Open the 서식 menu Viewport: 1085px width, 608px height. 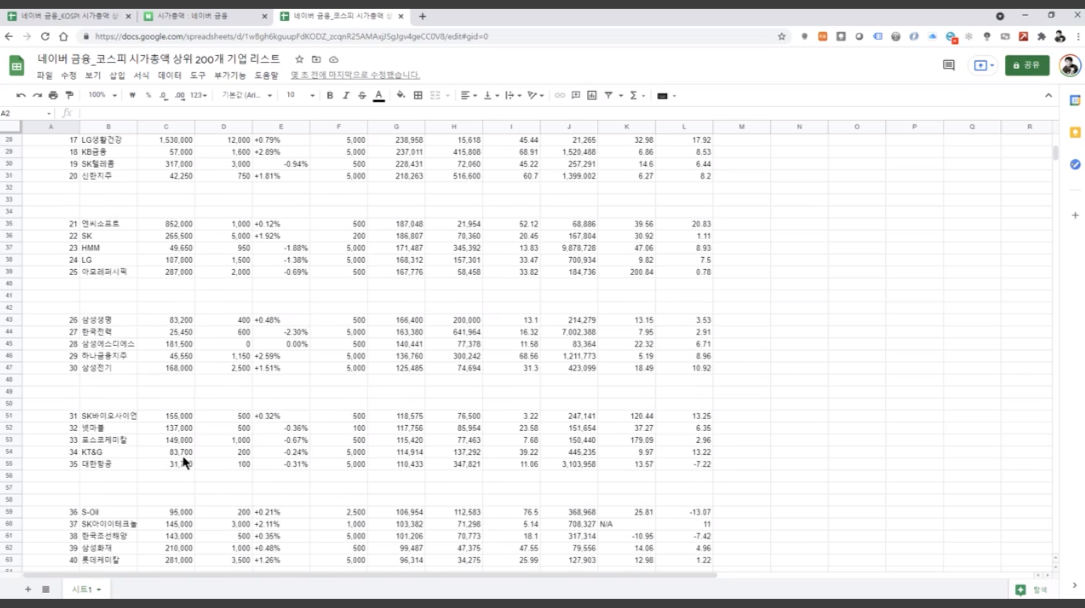point(141,75)
